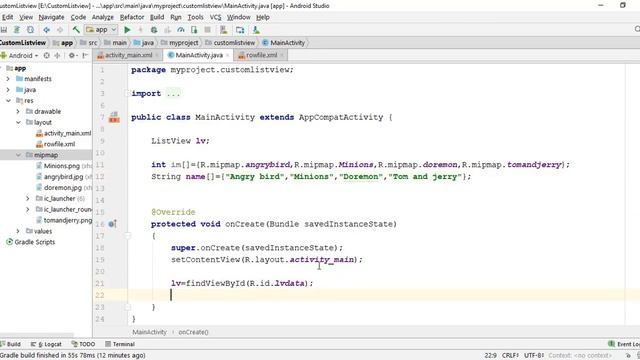Image resolution: width=640 pixels, height=360 pixels.
Task: Click the customlistview breadcrumb
Action: [x=230, y=42]
